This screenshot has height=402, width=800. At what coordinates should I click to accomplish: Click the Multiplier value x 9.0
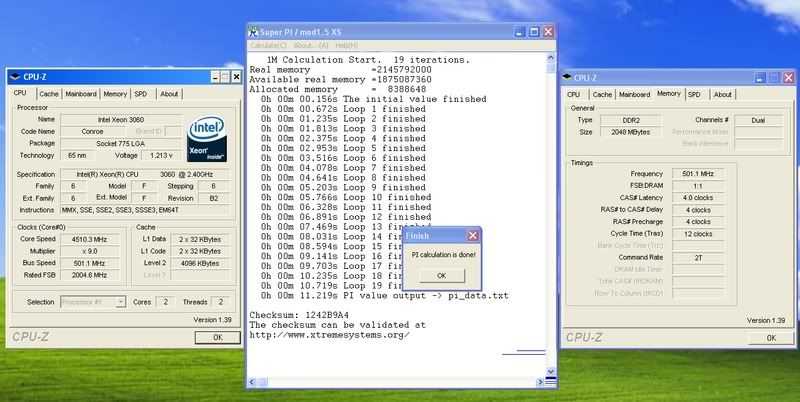pos(90,251)
